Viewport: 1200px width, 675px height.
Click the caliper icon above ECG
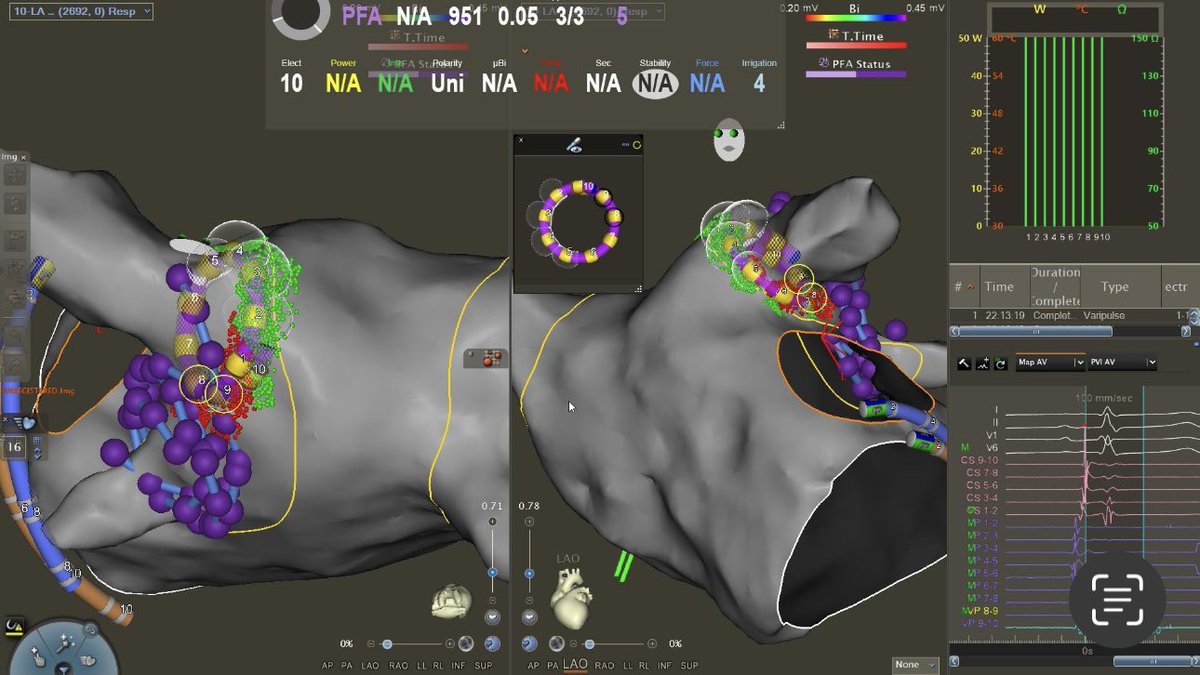pos(964,363)
